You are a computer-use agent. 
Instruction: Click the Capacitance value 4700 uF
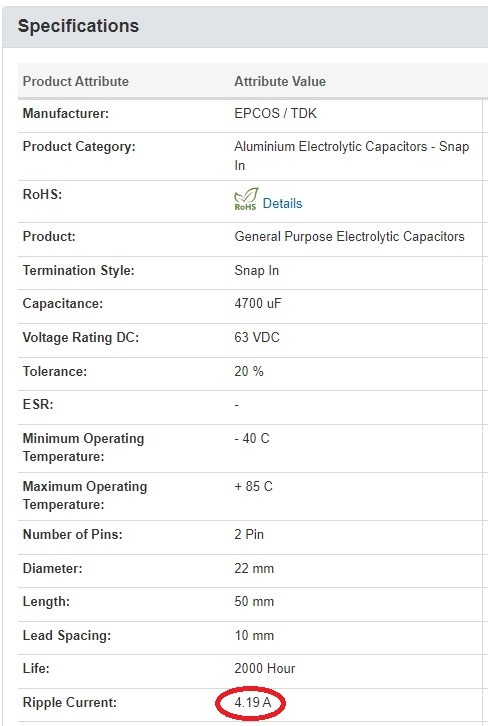click(x=258, y=304)
